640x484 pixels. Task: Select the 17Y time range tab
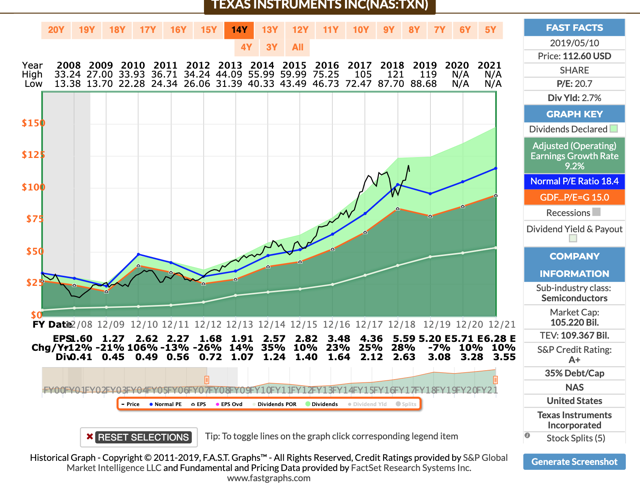coord(148,30)
